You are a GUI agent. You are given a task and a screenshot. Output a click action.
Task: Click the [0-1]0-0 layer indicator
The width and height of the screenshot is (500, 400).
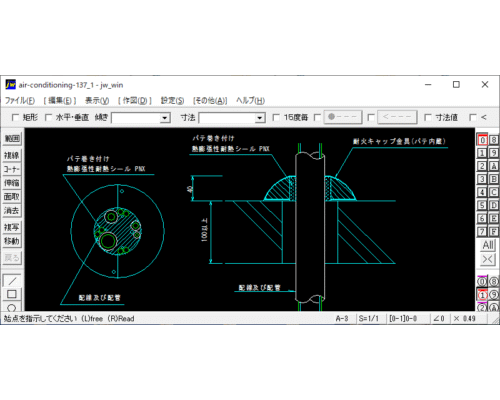pyautogui.click(x=403, y=318)
